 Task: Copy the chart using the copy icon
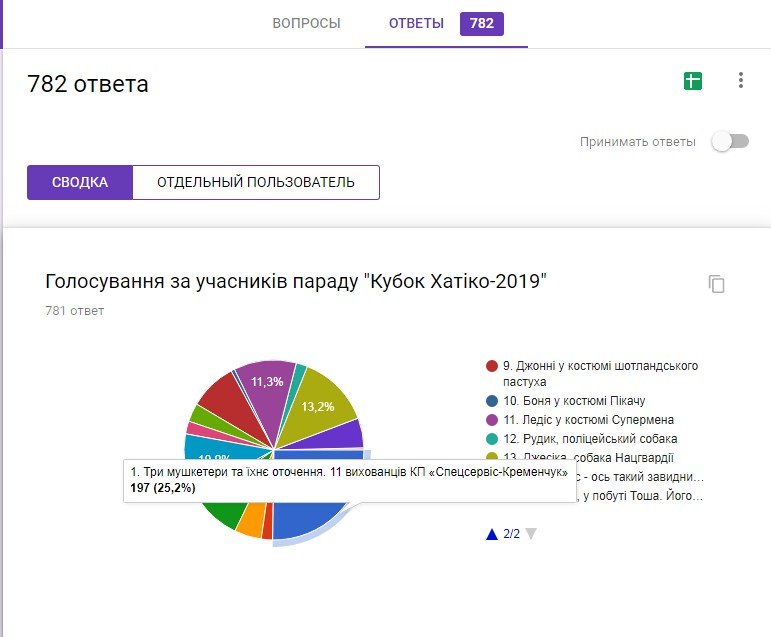716,285
